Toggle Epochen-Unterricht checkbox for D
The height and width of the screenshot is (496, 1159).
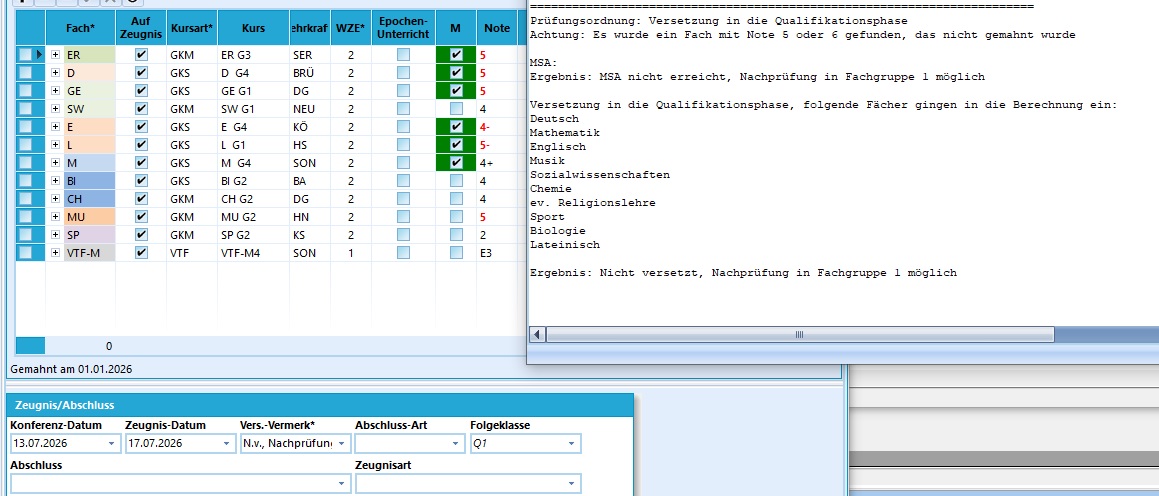pyautogui.click(x=403, y=72)
